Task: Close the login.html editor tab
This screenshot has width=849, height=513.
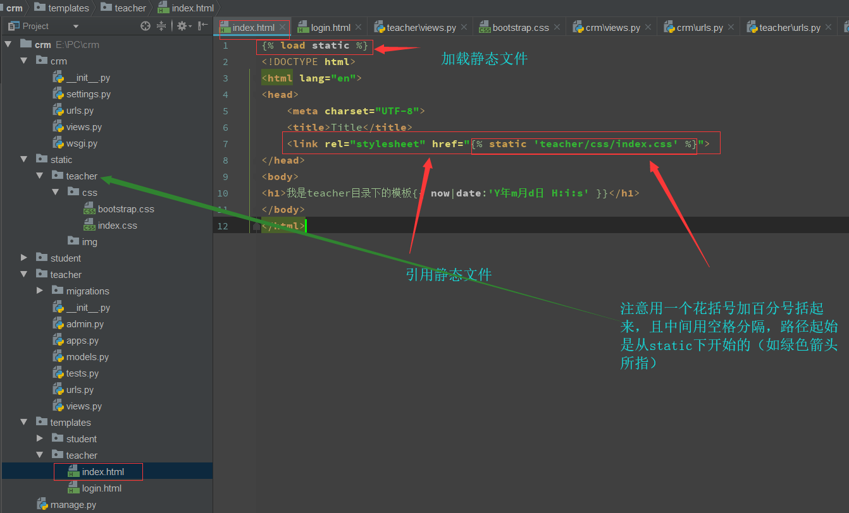Action: pyautogui.click(x=360, y=27)
